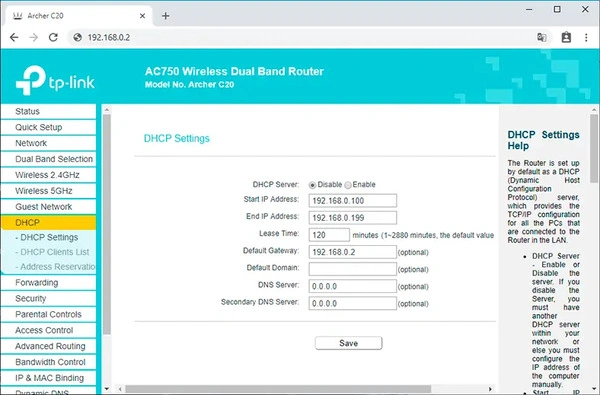This screenshot has height=395, width=600.
Task: Click the AC750 Wireless Dual Band Router title
Action: (x=234, y=71)
